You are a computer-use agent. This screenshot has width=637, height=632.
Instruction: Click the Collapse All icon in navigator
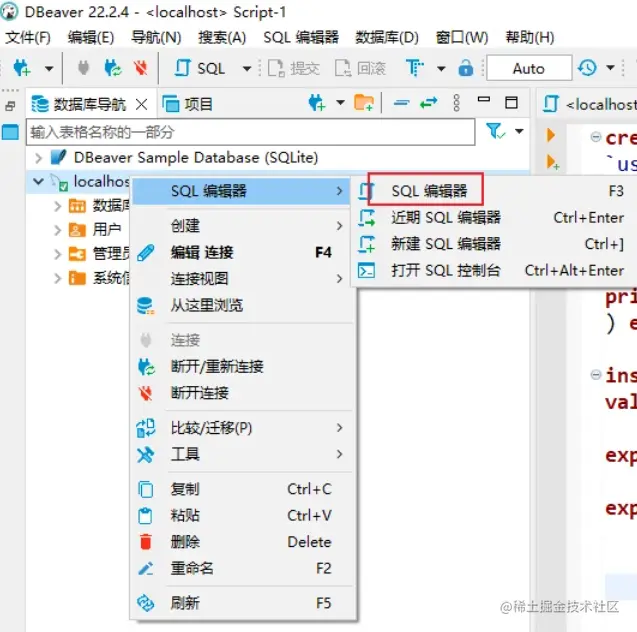[x=401, y=103]
